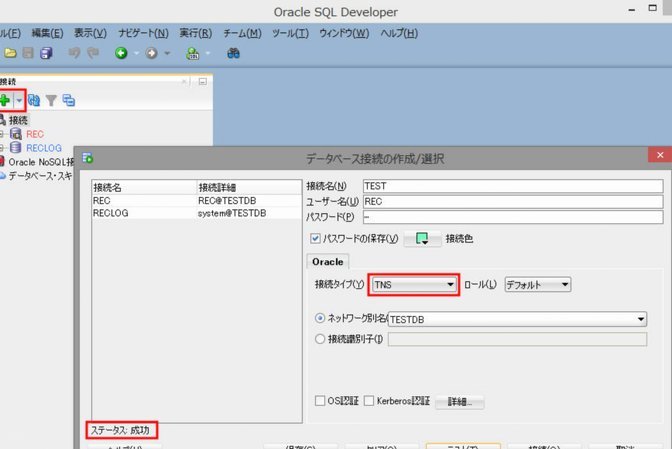672x449 pixels.
Task: Select the Oracle NoSQL connections tree node
Action: [41, 162]
